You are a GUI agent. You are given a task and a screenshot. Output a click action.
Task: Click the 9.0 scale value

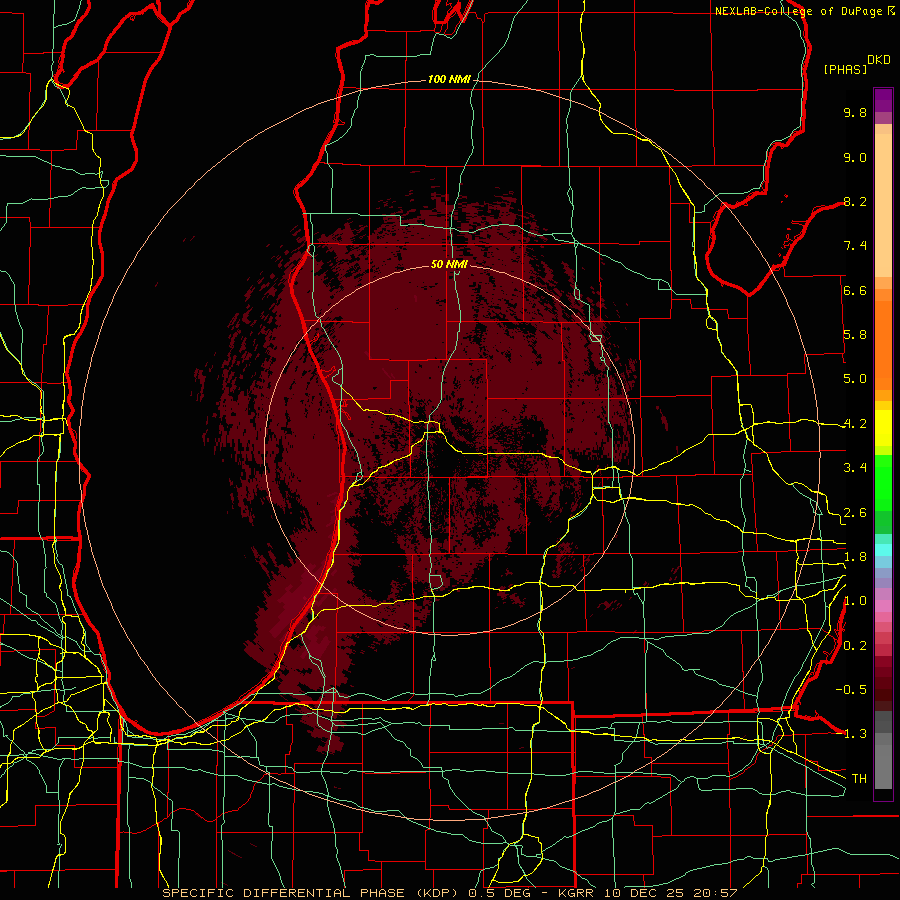pos(855,157)
